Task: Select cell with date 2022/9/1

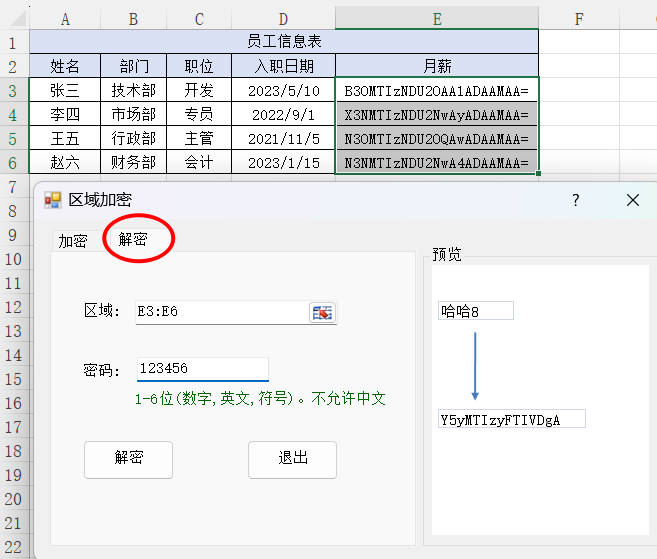Action: pyautogui.click(x=283, y=114)
